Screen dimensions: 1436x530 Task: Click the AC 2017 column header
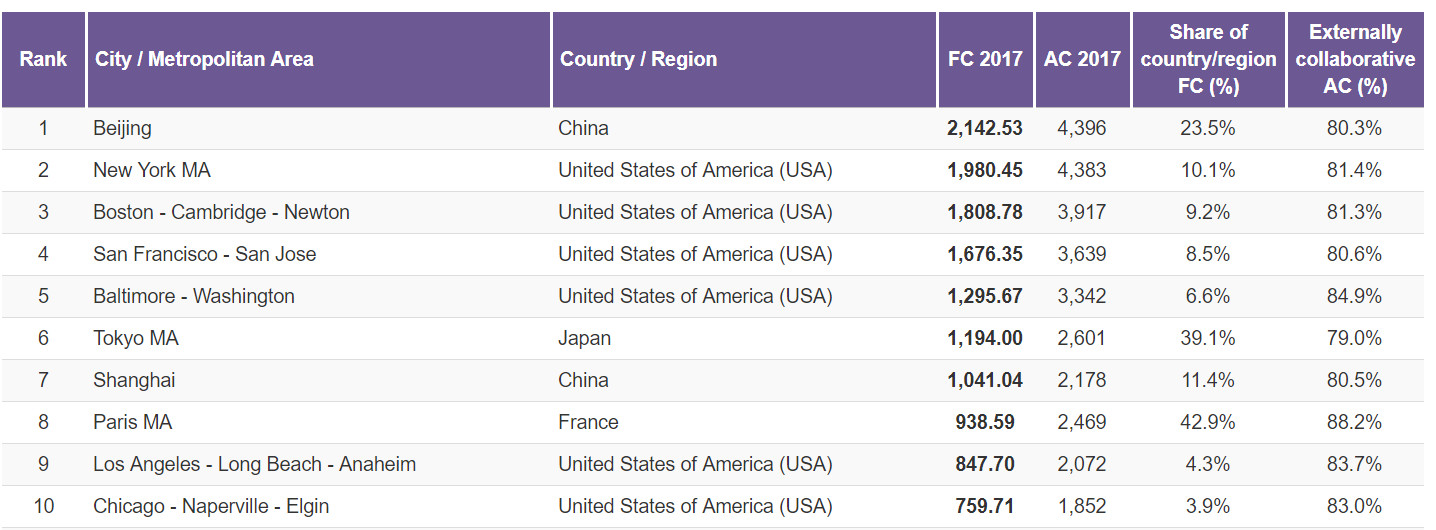[x=1082, y=59]
